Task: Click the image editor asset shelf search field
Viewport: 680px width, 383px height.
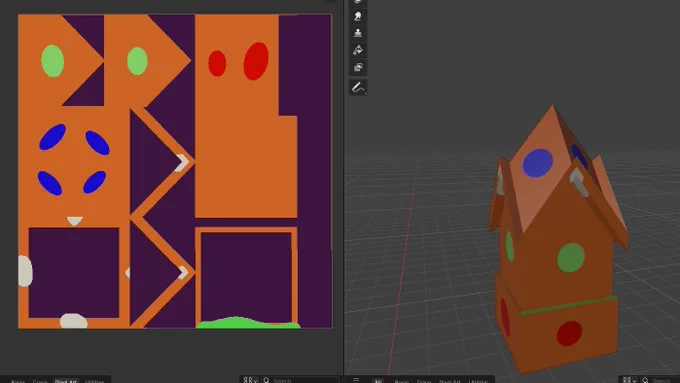Action: tap(300, 380)
